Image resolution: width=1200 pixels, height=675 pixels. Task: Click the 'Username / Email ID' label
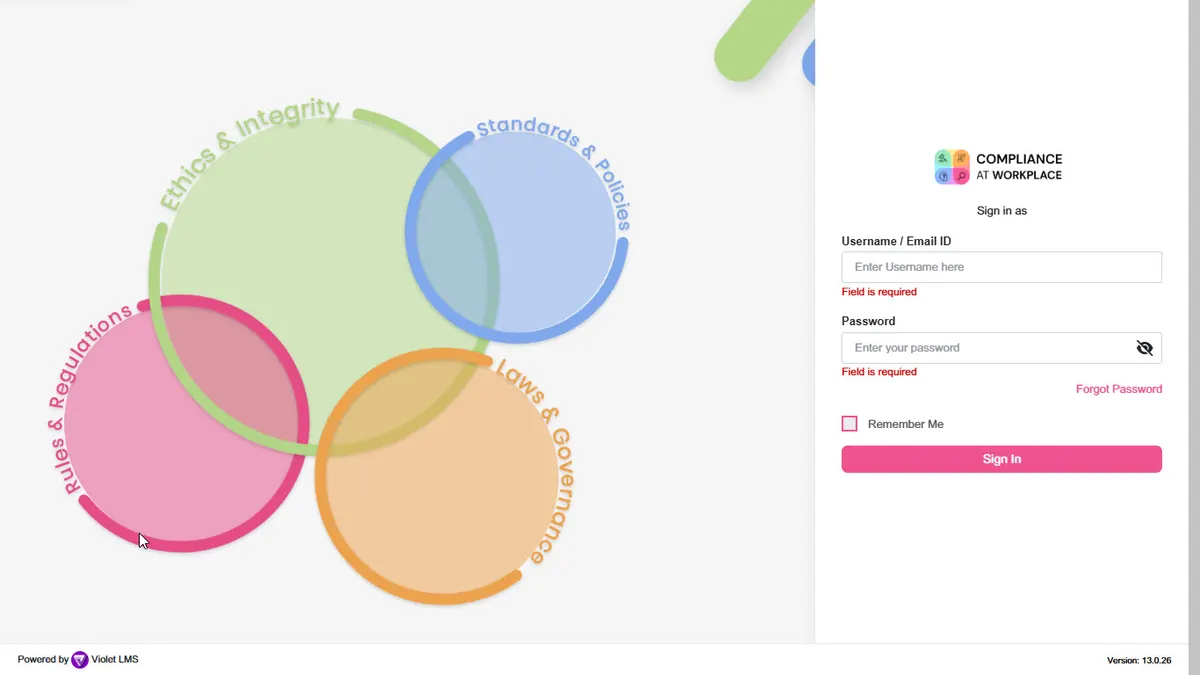[896, 241]
